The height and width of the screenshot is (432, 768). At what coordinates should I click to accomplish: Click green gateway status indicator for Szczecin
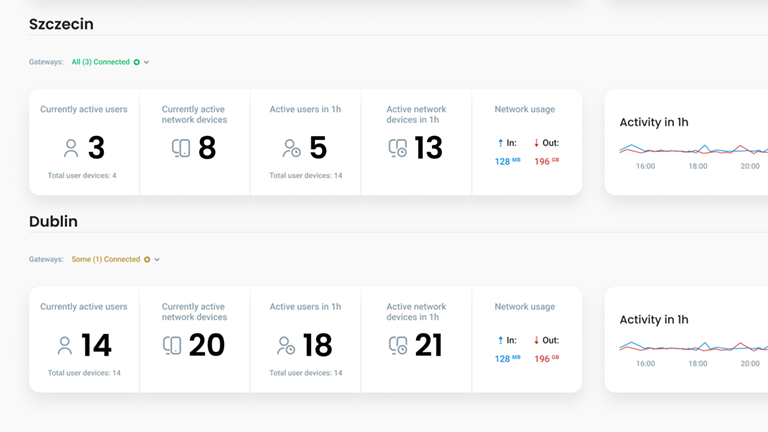point(137,62)
